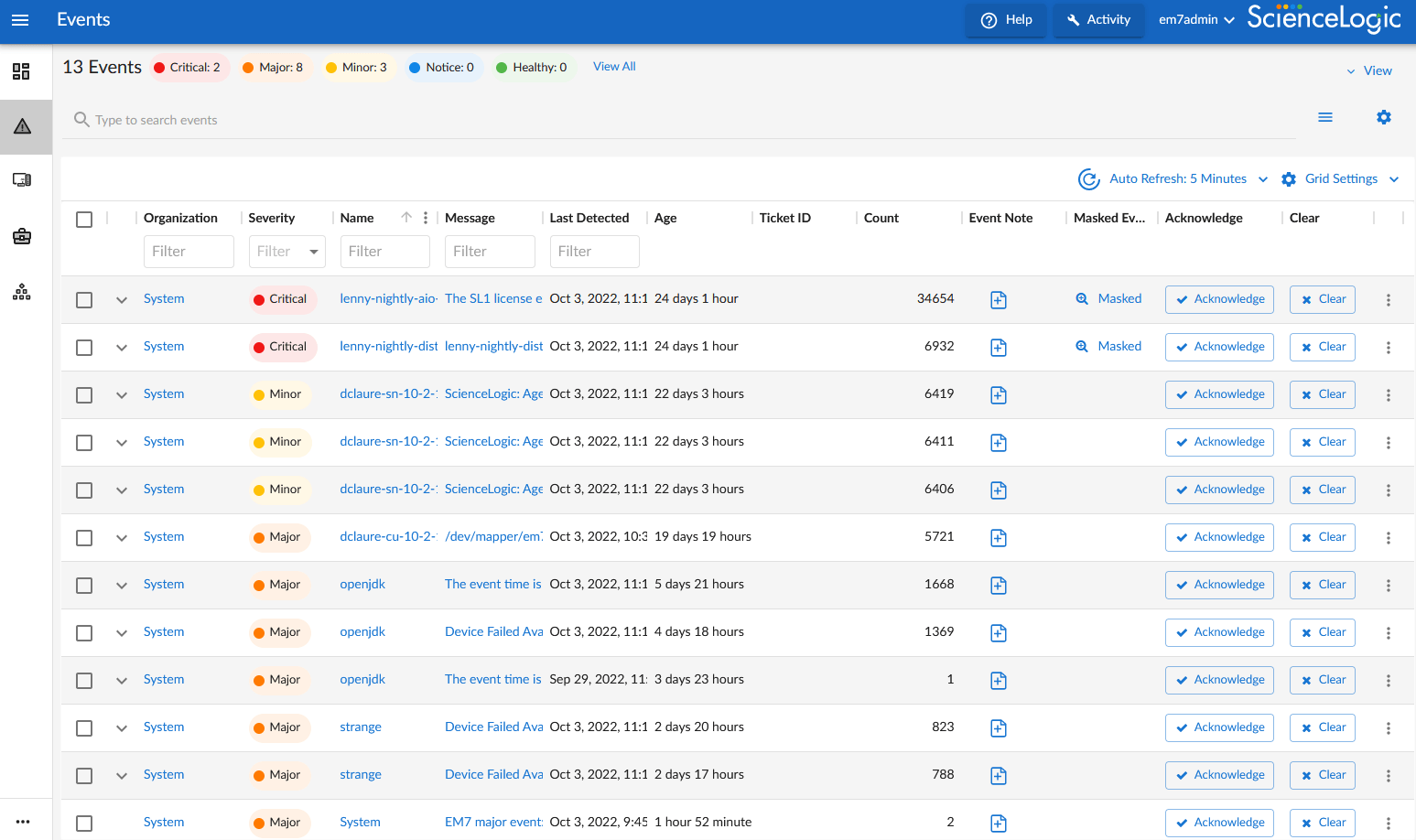
Task: Select checkbox for event with count 5721
Action: [x=84, y=538]
